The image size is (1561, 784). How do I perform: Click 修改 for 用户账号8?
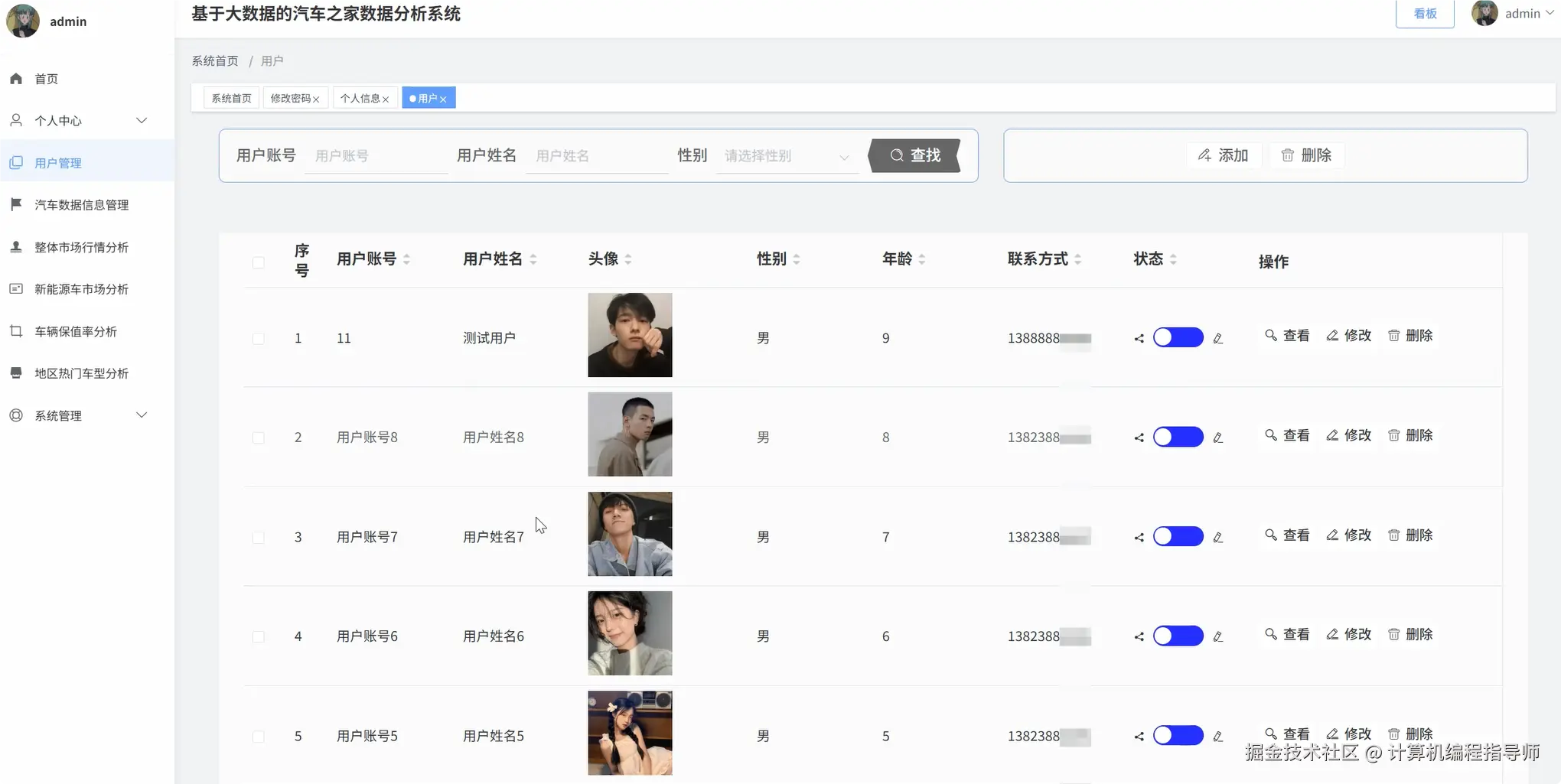1349,435
